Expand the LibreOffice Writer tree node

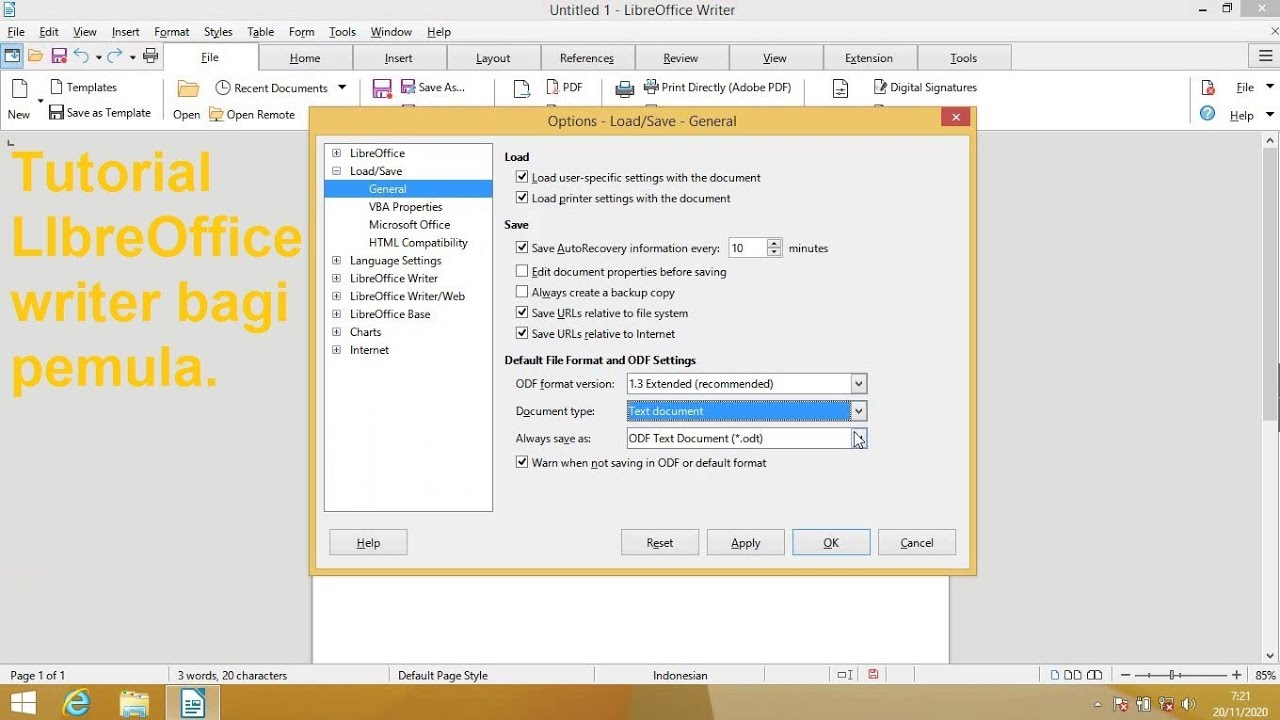(336, 279)
